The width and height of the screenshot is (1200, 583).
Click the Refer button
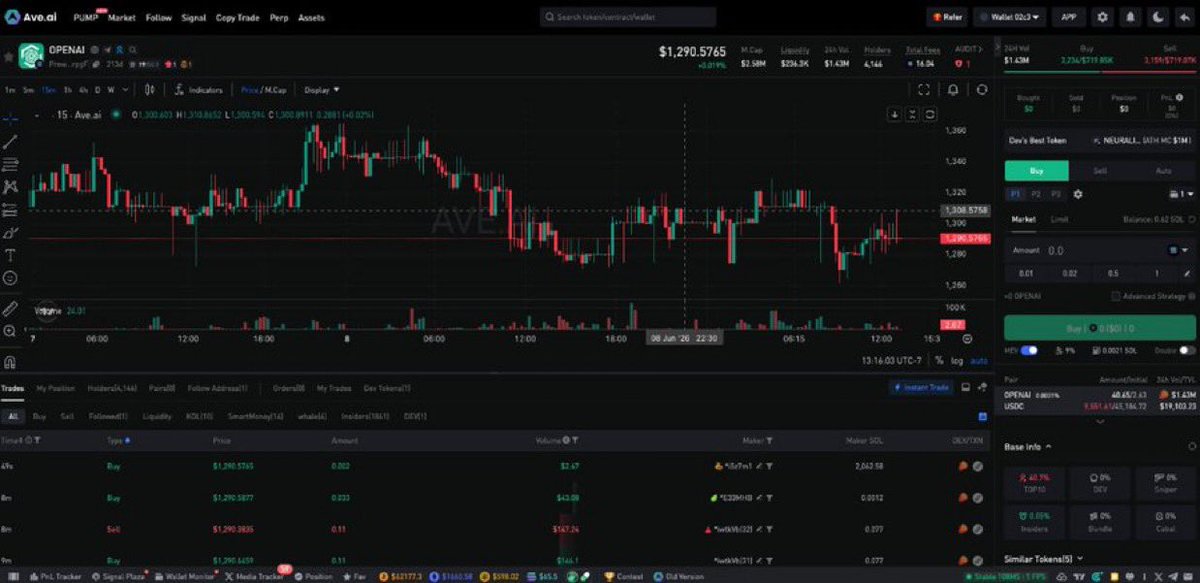tap(947, 17)
